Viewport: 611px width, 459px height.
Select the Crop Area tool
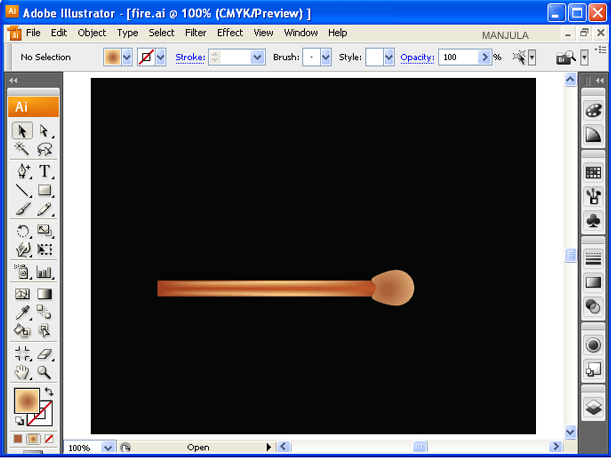(x=22, y=354)
